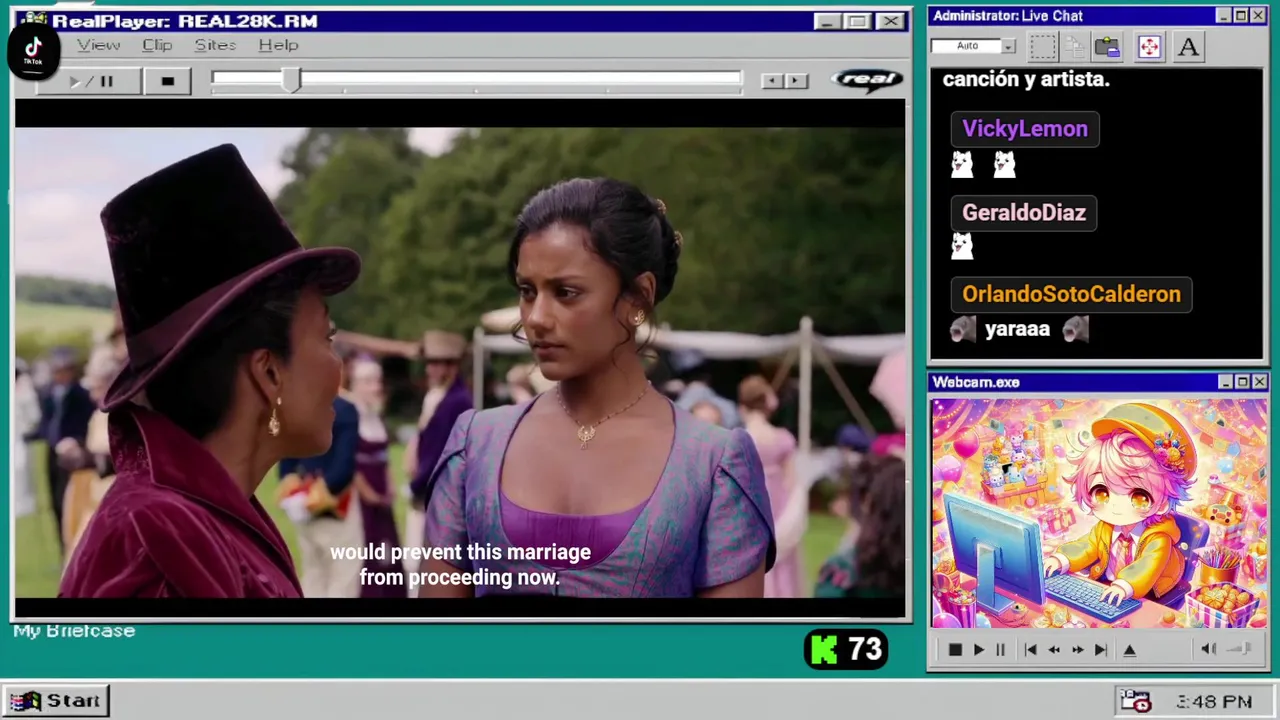Minimize the Webcam.exe window
This screenshot has height=720, width=1280.
(1224, 382)
